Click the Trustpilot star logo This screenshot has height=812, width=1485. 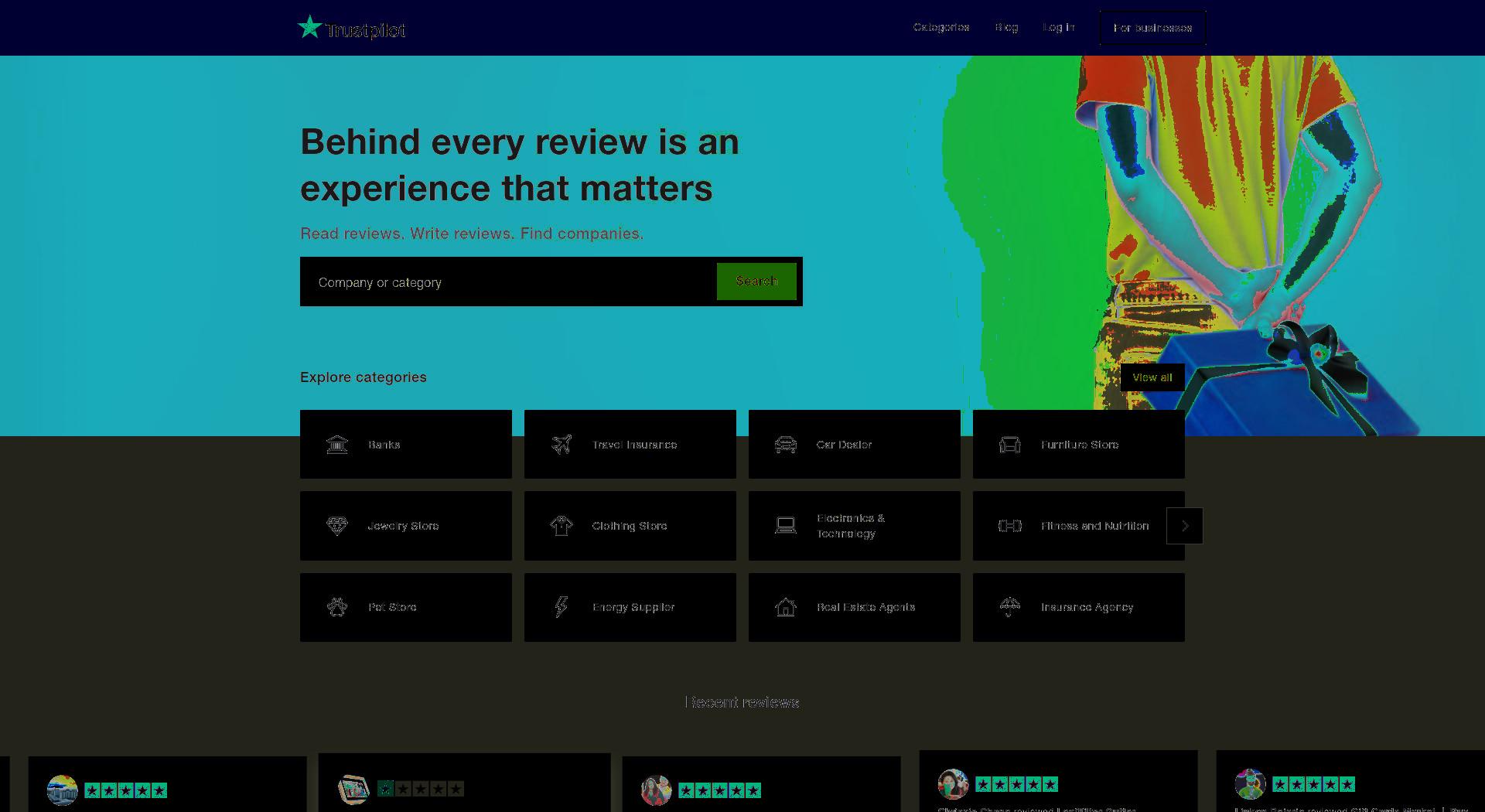[310, 27]
